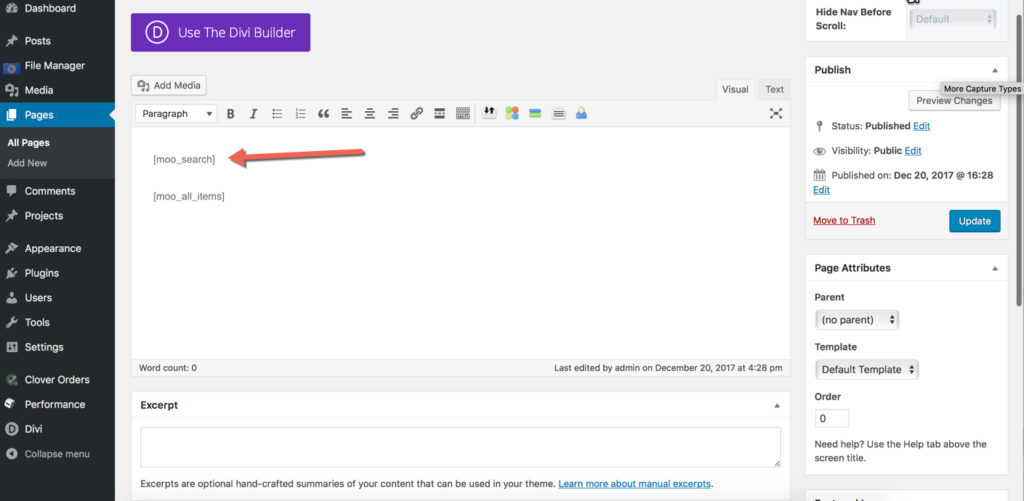This screenshot has height=501, width=1024.
Task: Open Hide Nav Before Scroll dropdown
Action: (x=953, y=19)
